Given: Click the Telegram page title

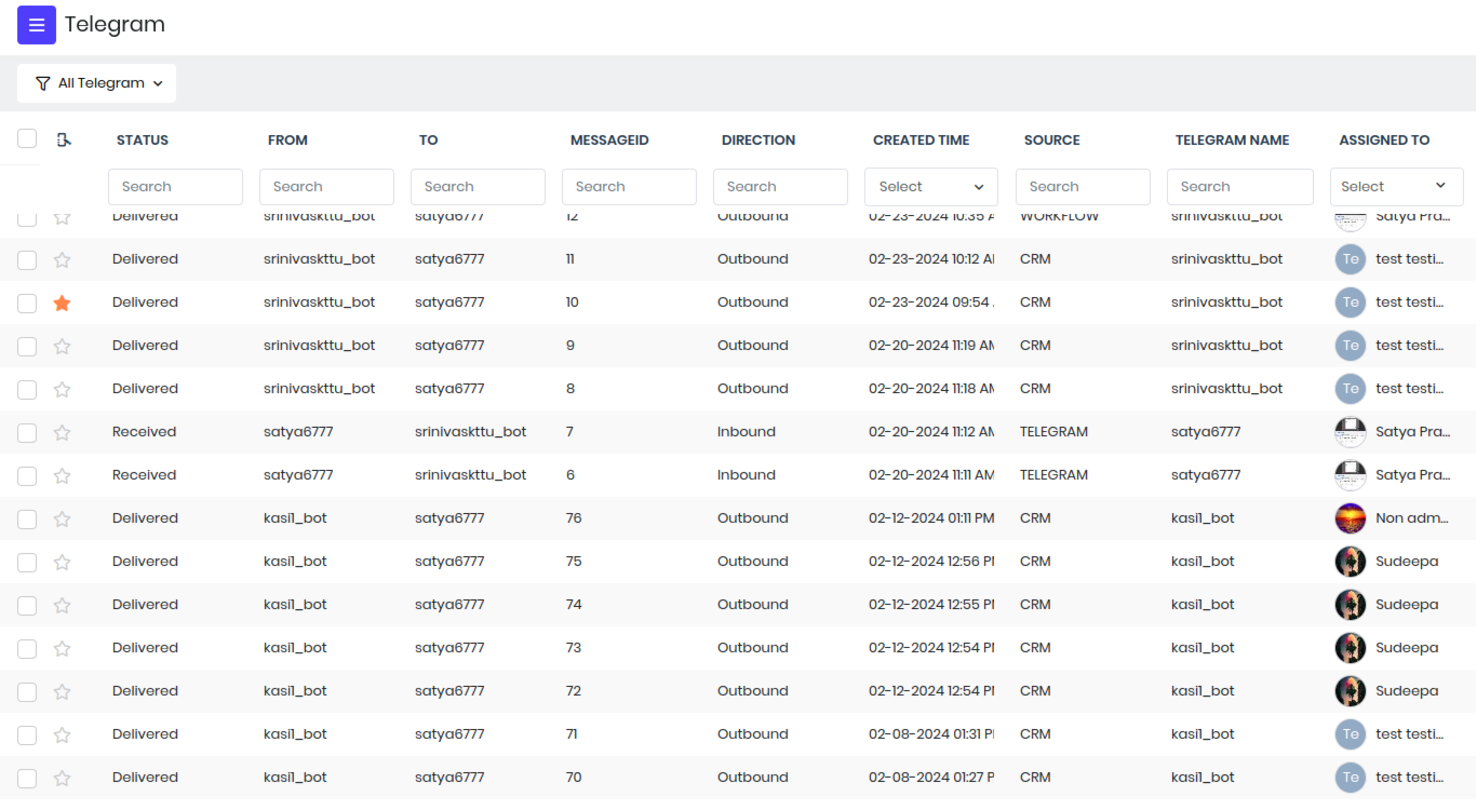Looking at the screenshot, I should pyautogui.click(x=115, y=25).
